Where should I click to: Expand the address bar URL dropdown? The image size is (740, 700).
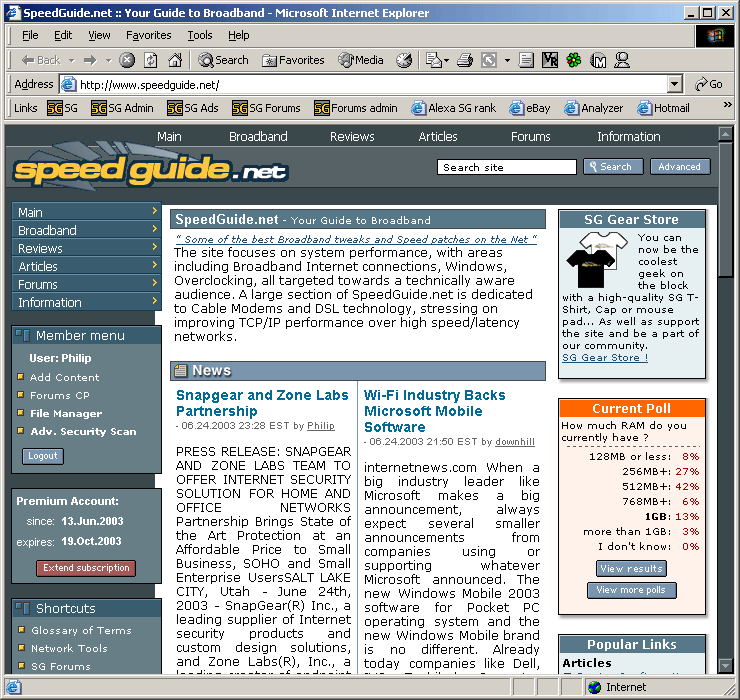(674, 85)
